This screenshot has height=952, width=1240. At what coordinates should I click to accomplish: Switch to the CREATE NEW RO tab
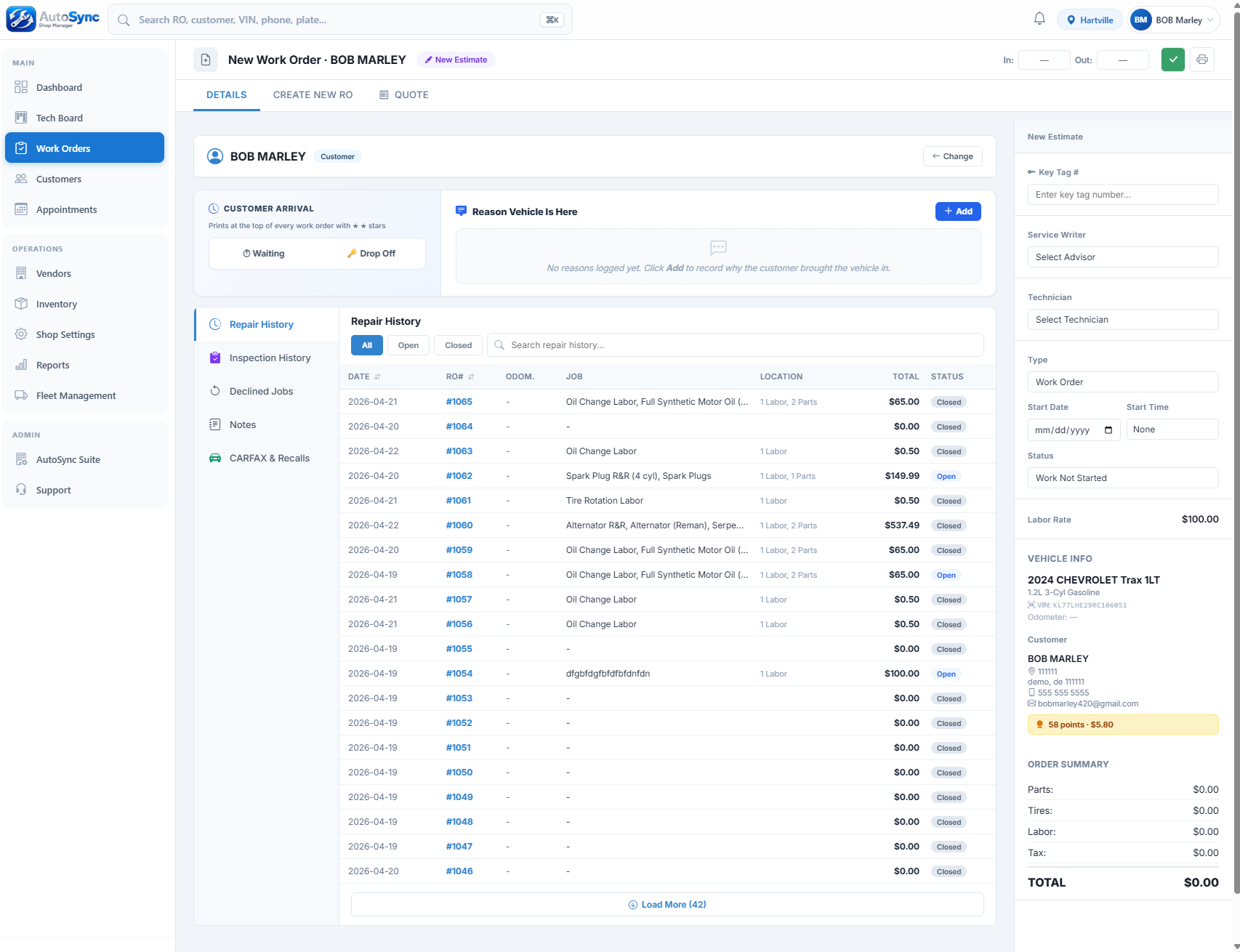313,94
